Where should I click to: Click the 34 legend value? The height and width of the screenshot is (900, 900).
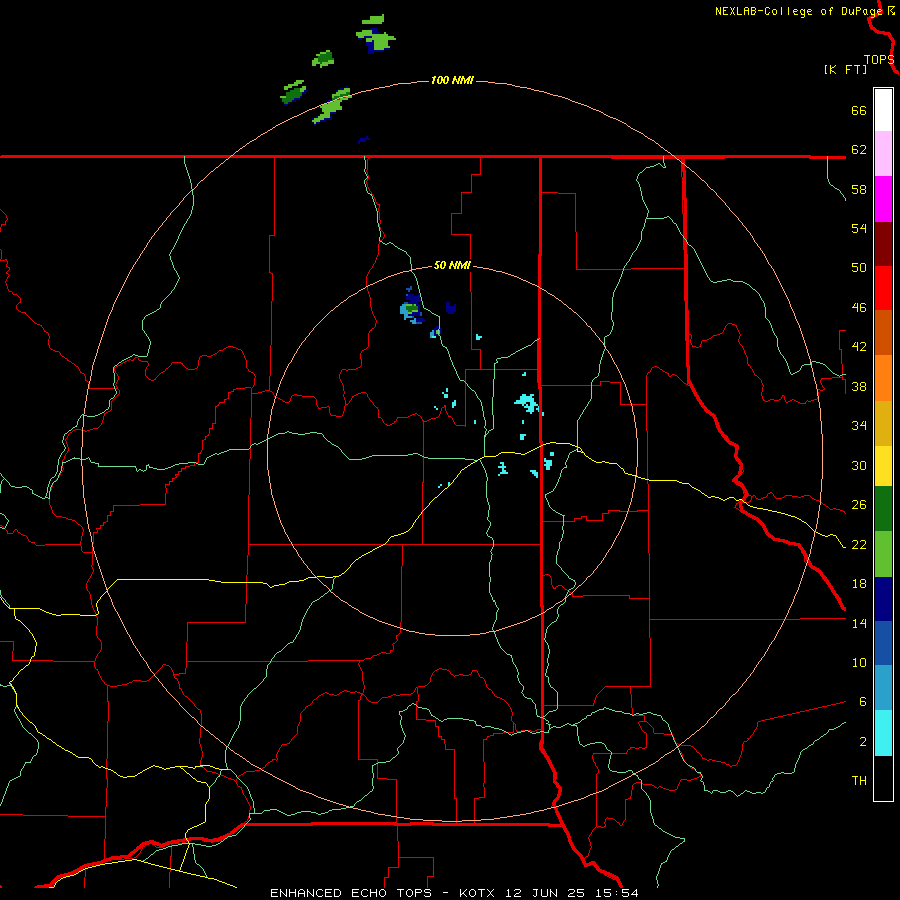859,426
